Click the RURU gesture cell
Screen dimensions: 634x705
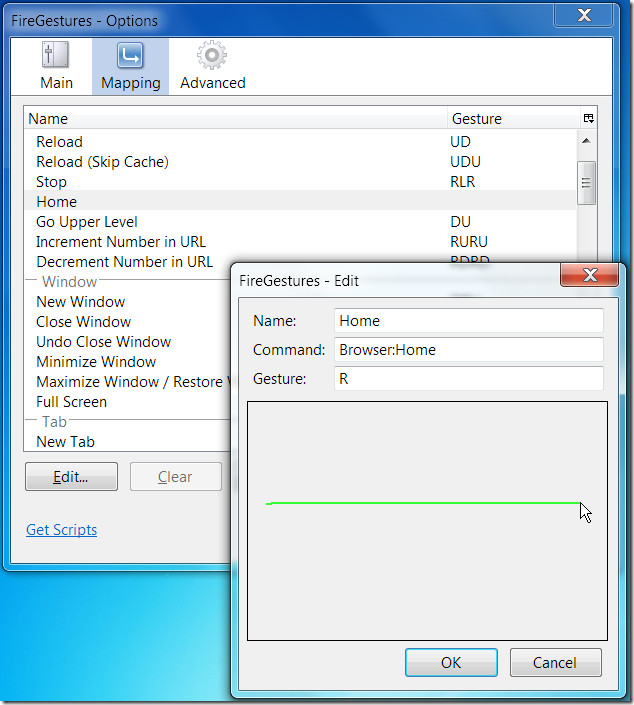pos(469,241)
